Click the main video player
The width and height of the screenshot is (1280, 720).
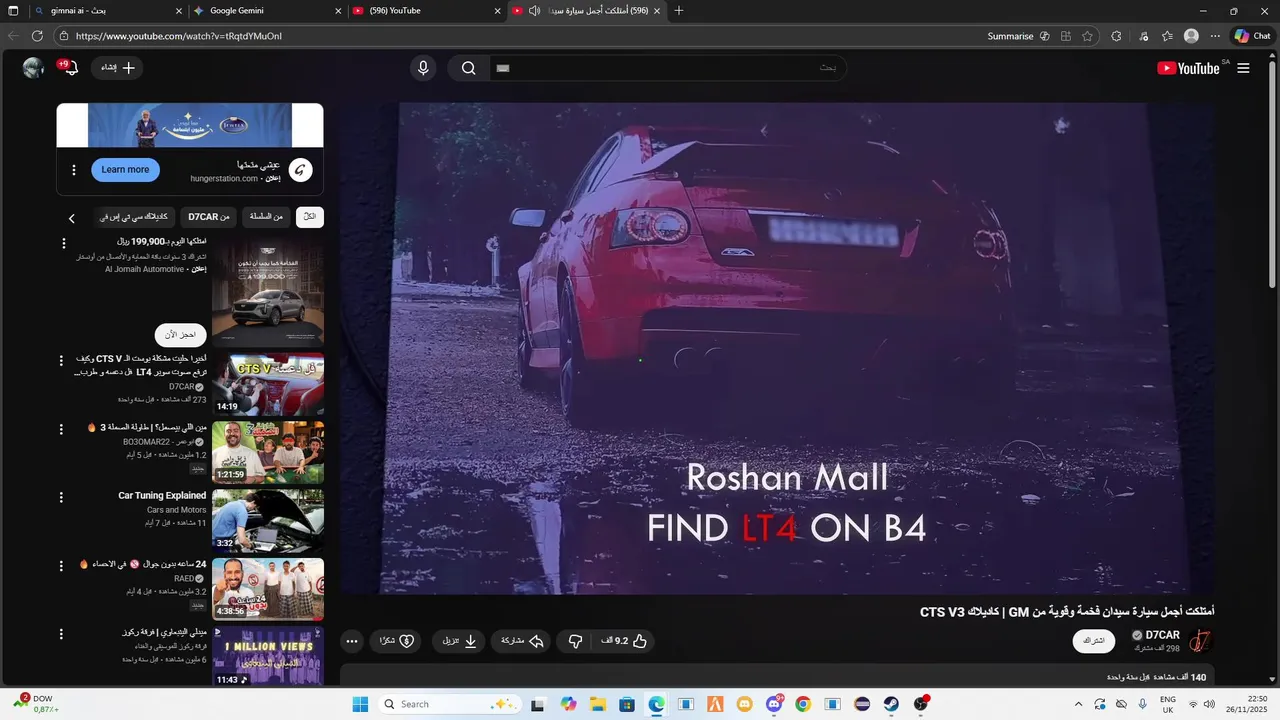tap(777, 349)
